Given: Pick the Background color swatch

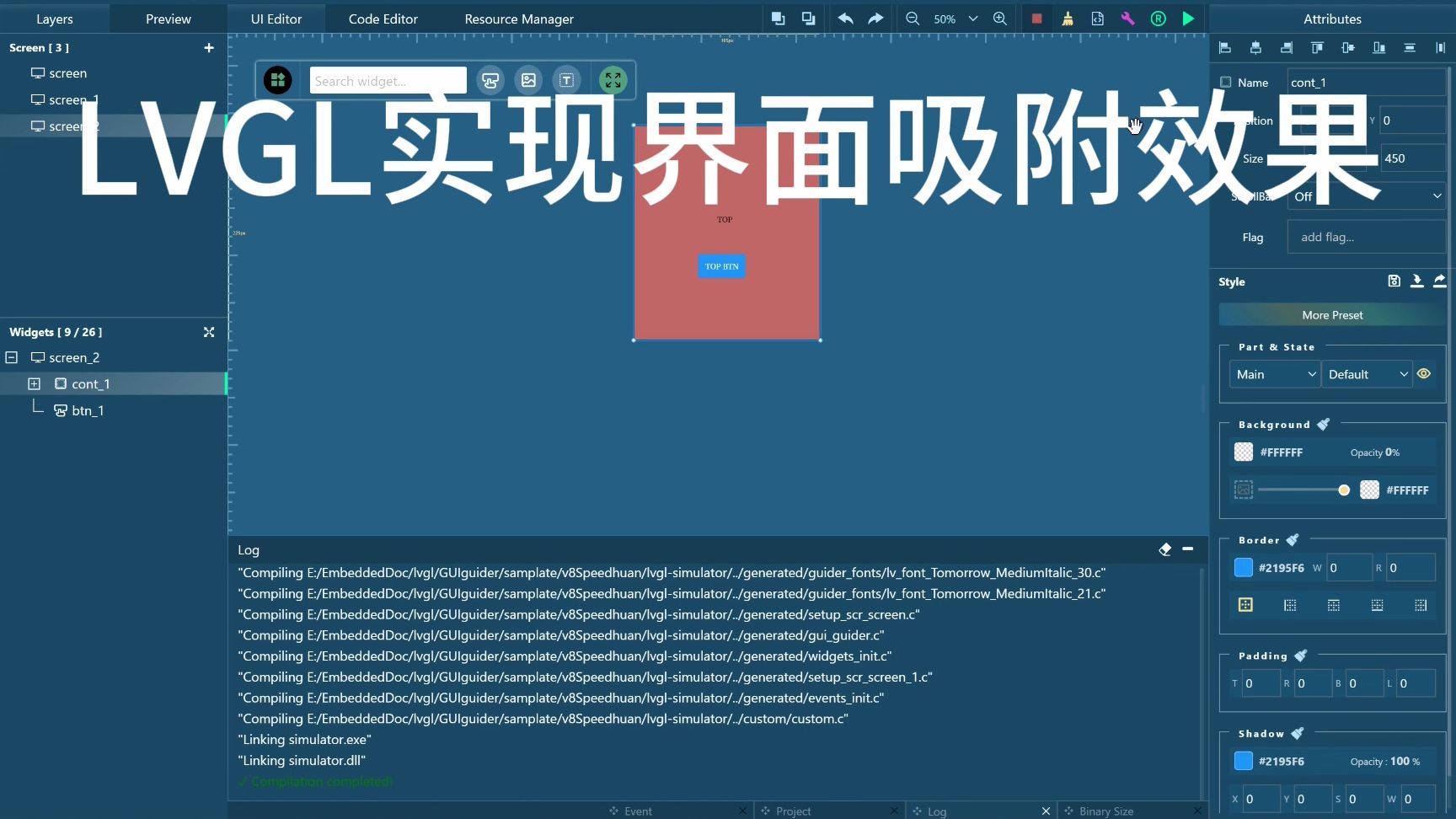Looking at the screenshot, I should pos(1244,452).
